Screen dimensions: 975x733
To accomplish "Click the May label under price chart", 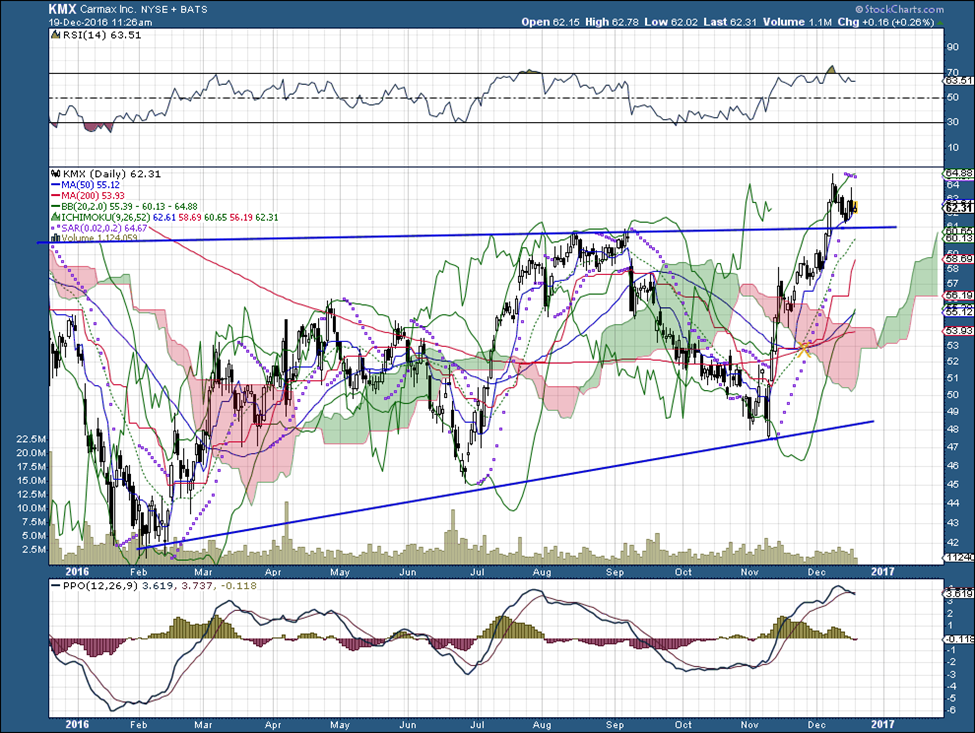I will [x=340, y=572].
